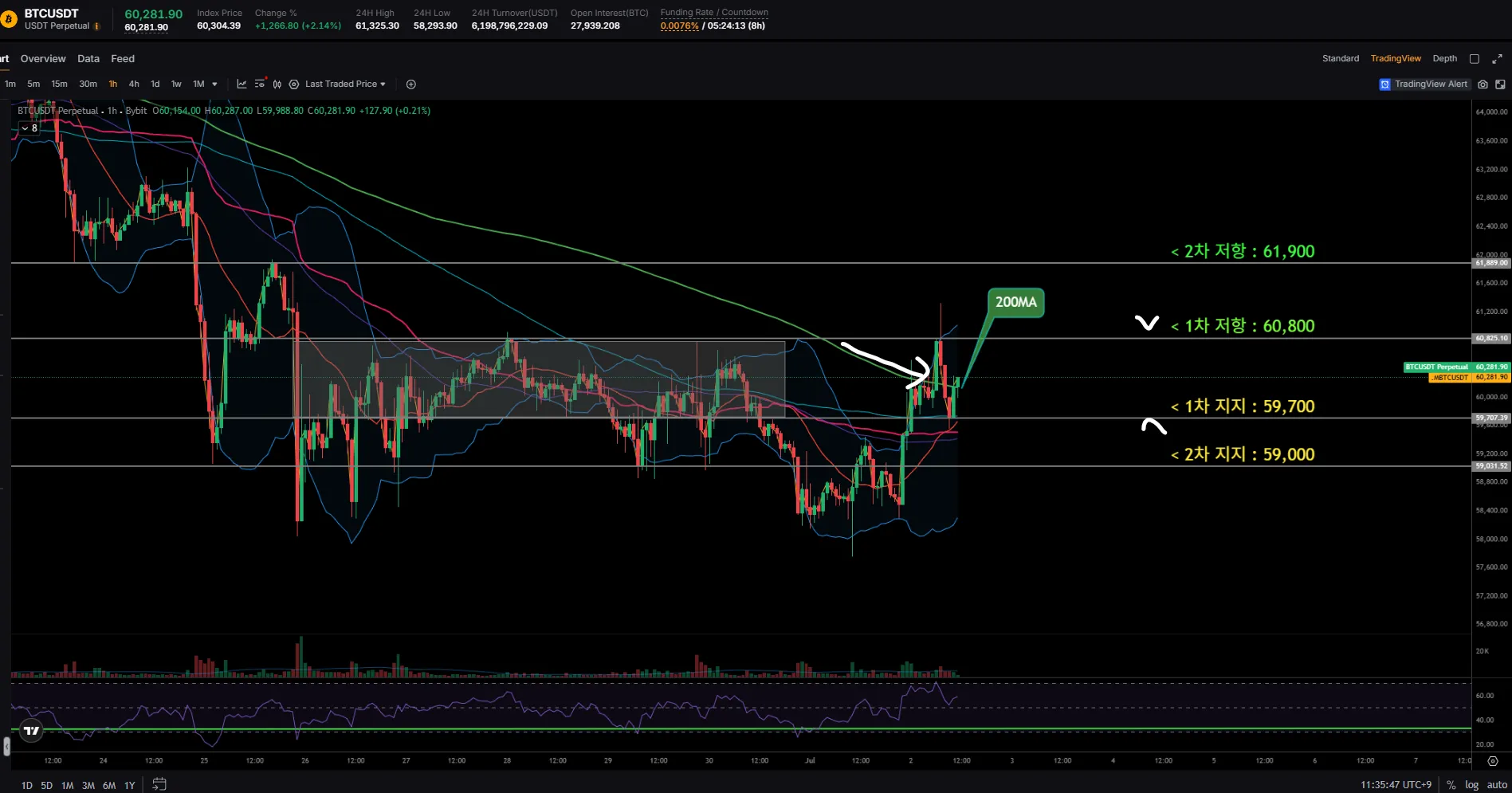Click the TradingView logo

coord(31,730)
